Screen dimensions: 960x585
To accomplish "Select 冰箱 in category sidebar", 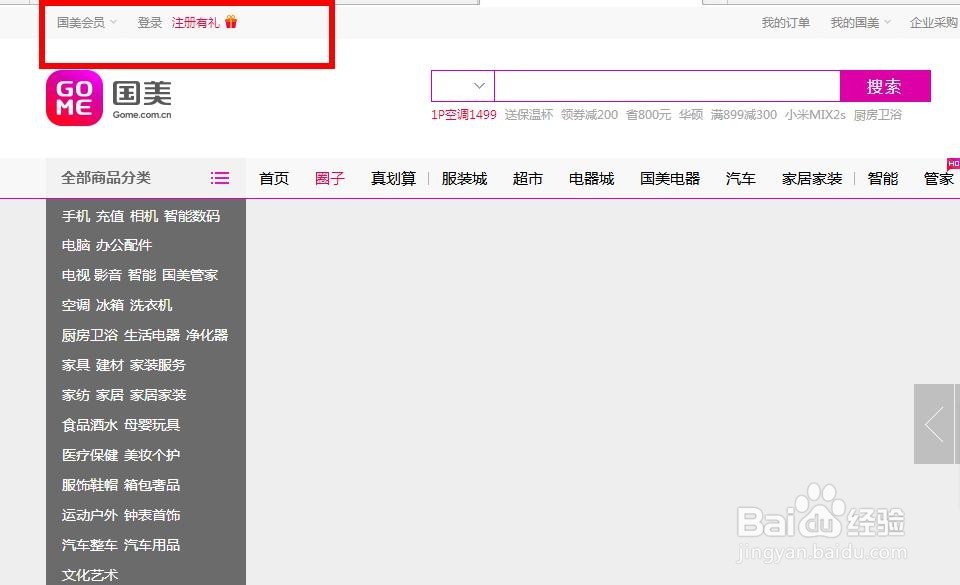I will coord(110,305).
